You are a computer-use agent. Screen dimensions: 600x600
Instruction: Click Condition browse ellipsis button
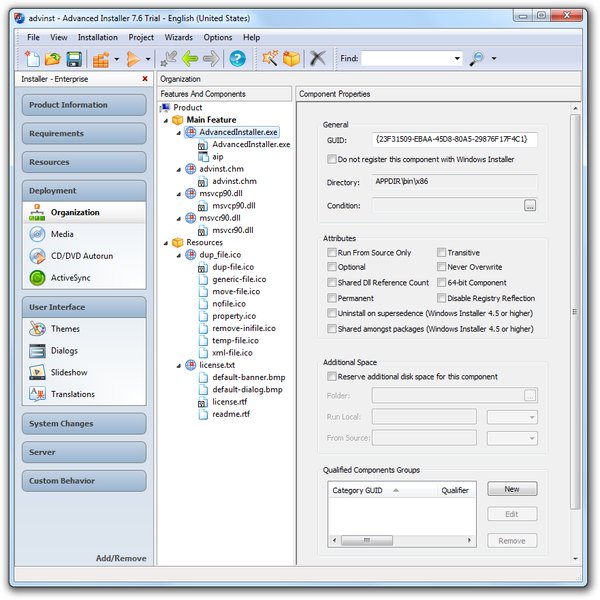[530, 205]
